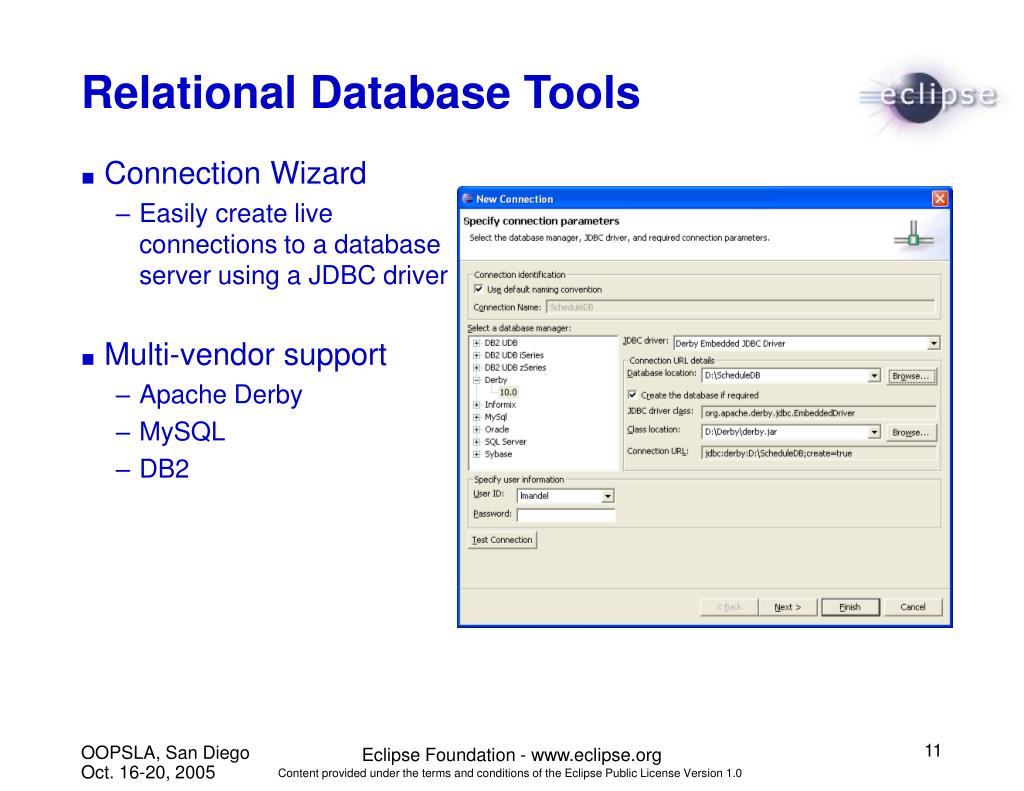Image resolution: width=1024 pixels, height=791 pixels.
Task: Collapse the Derby tree node
Action: pos(477,380)
